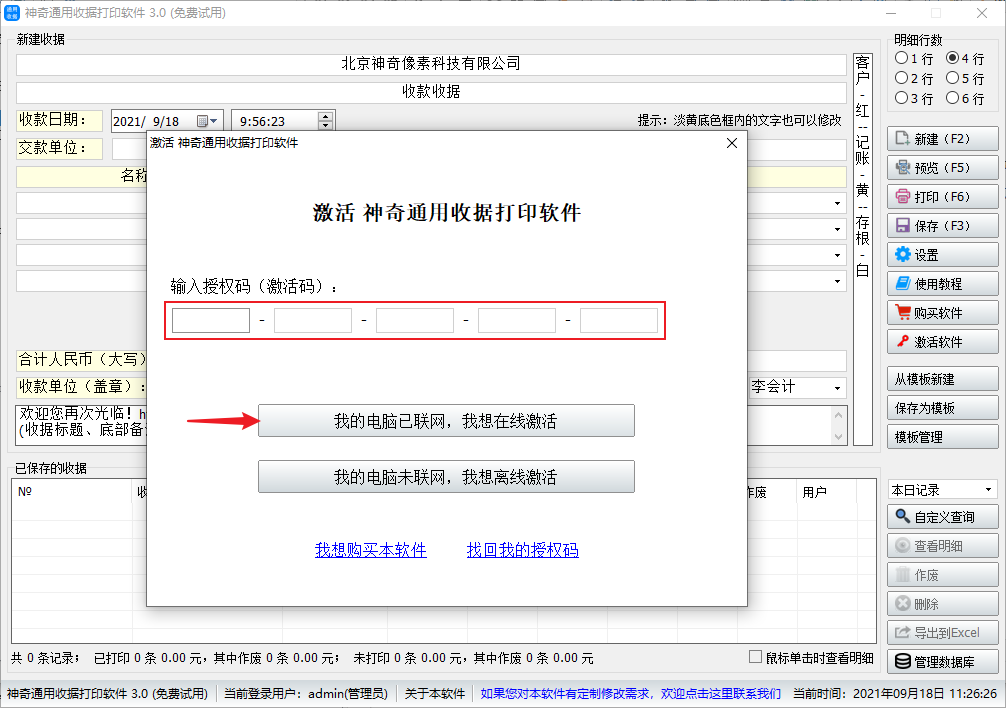Open the 我想购买本软件 link

371,550
